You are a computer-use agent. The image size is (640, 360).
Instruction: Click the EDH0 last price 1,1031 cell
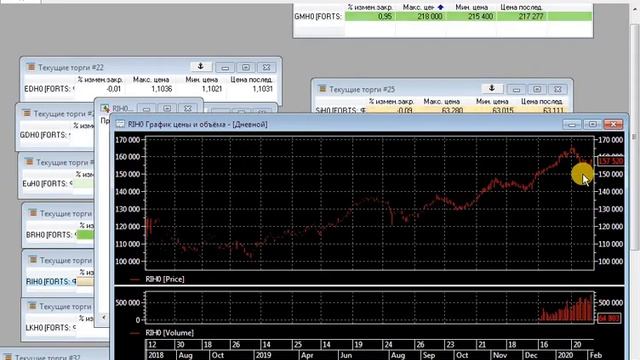[252, 89]
